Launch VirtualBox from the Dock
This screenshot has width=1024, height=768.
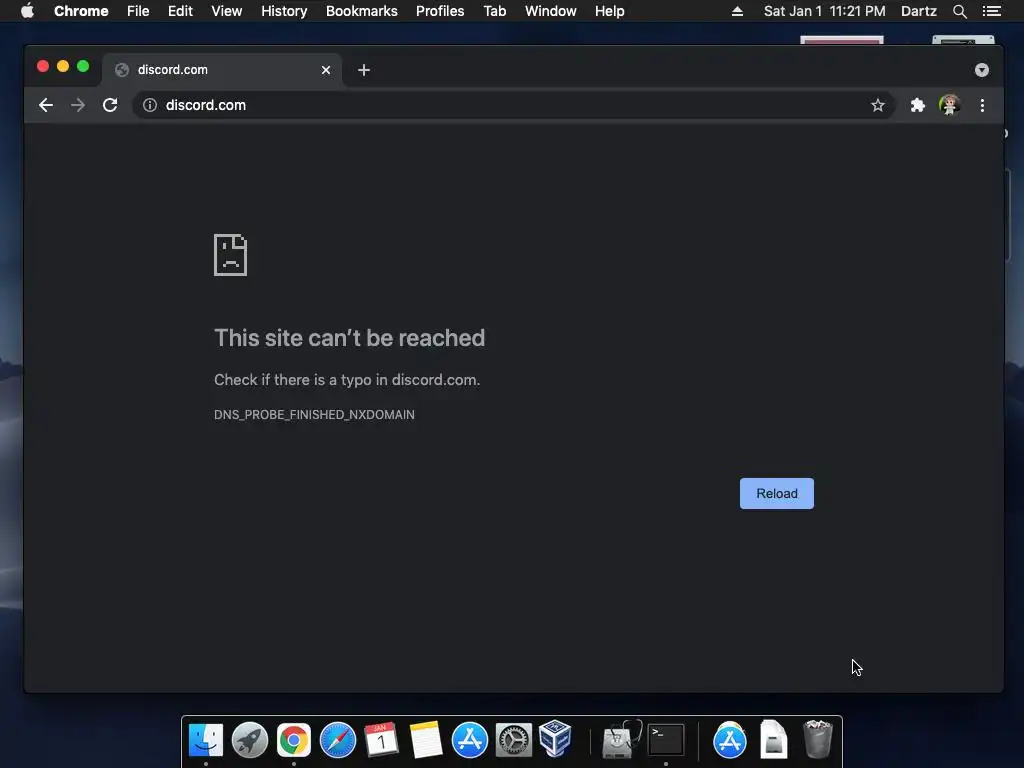coord(556,739)
